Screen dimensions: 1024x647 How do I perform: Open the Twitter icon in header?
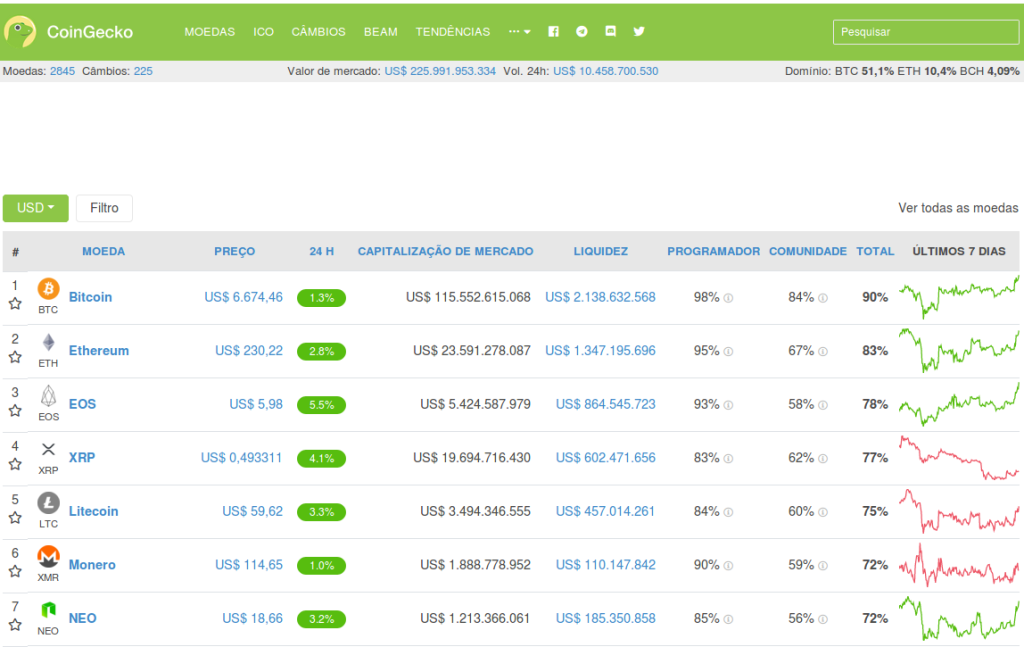(639, 31)
